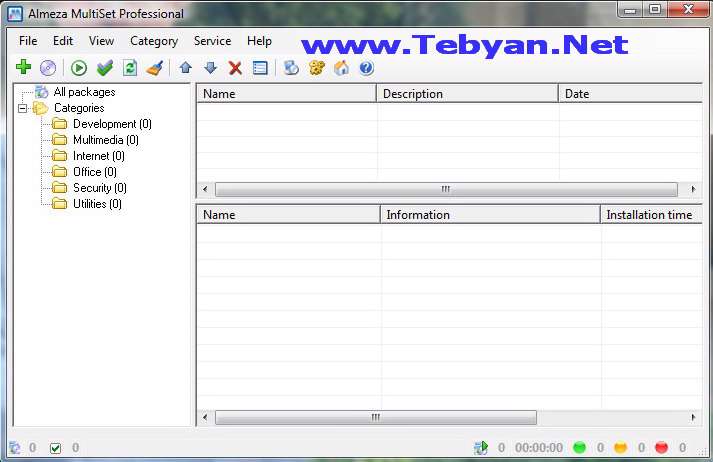Select the Utilities (0) category
The width and height of the screenshot is (713, 462).
(x=97, y=204)
